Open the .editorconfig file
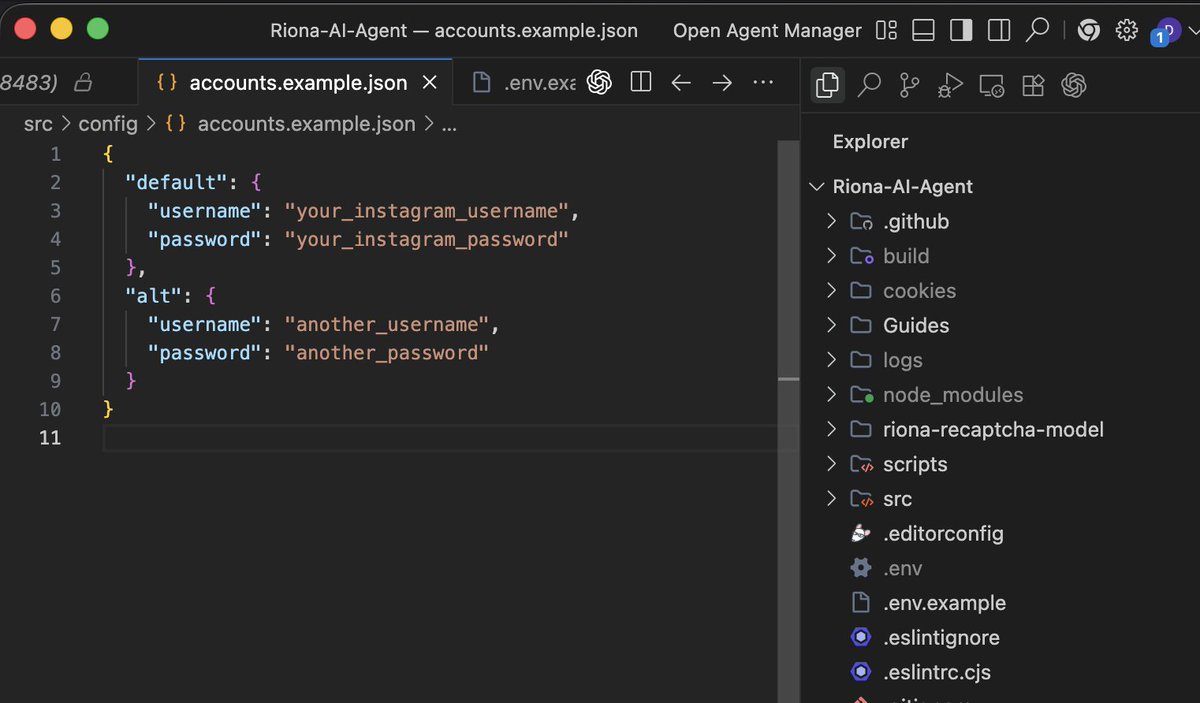The width and height of the screenshot is (1200, 703). tap(943, 534)
